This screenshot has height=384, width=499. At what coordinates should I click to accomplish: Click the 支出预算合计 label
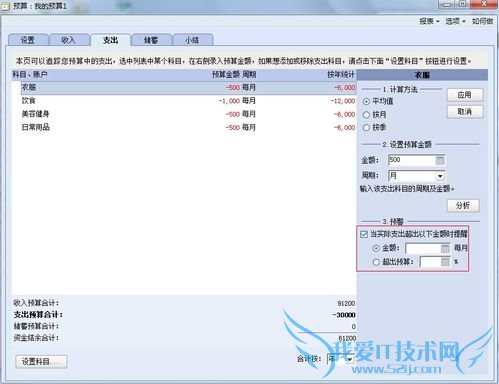click(x=38, y=315)
